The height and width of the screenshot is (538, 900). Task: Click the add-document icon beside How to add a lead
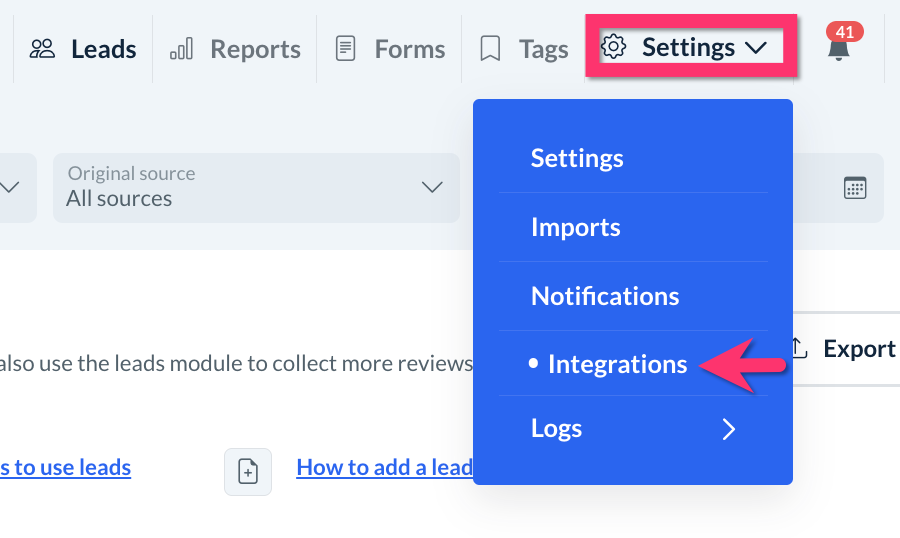(x=248, y=471)
